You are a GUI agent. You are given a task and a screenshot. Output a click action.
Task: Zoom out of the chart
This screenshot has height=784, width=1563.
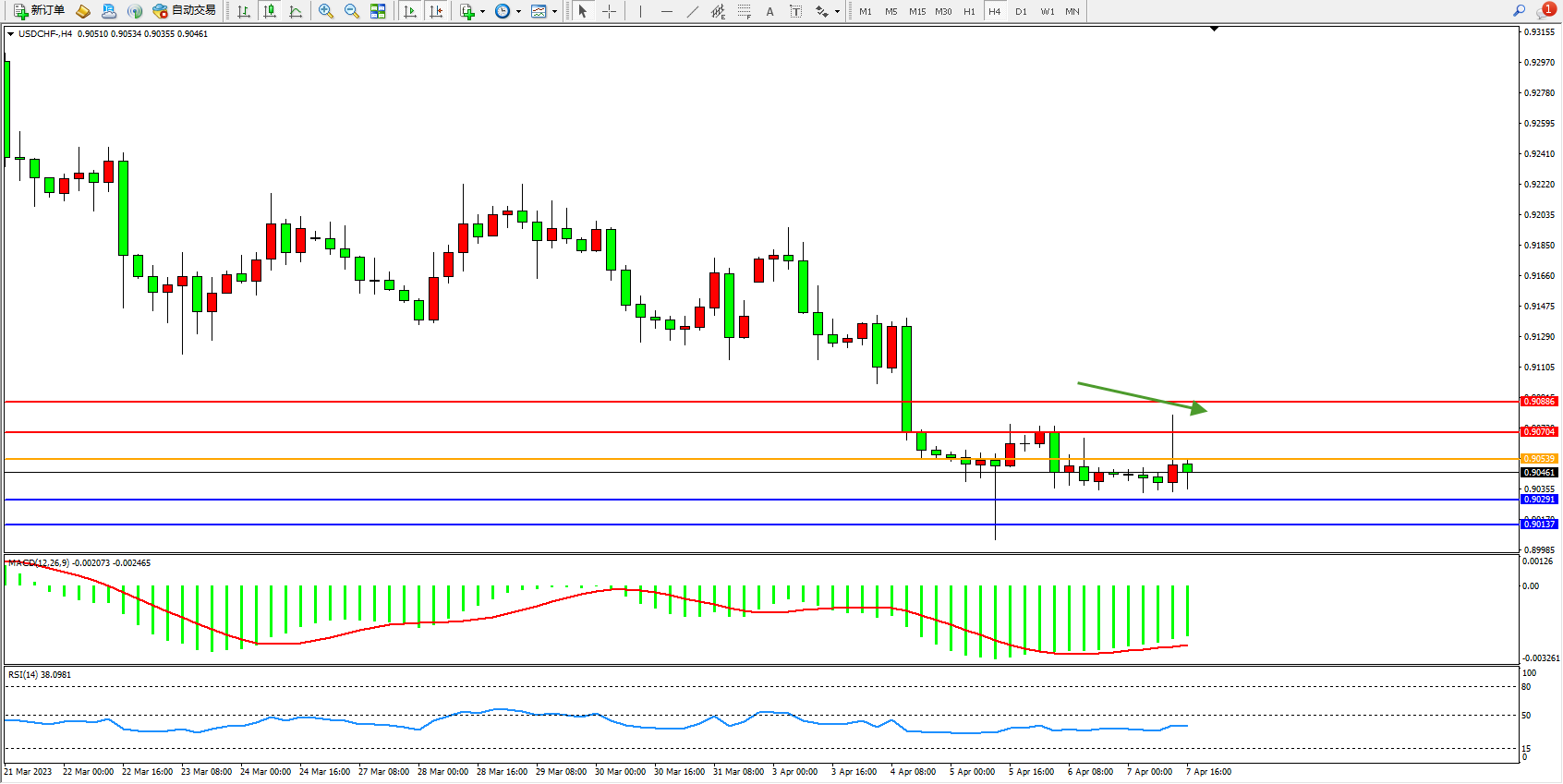(x=352, y=11)
